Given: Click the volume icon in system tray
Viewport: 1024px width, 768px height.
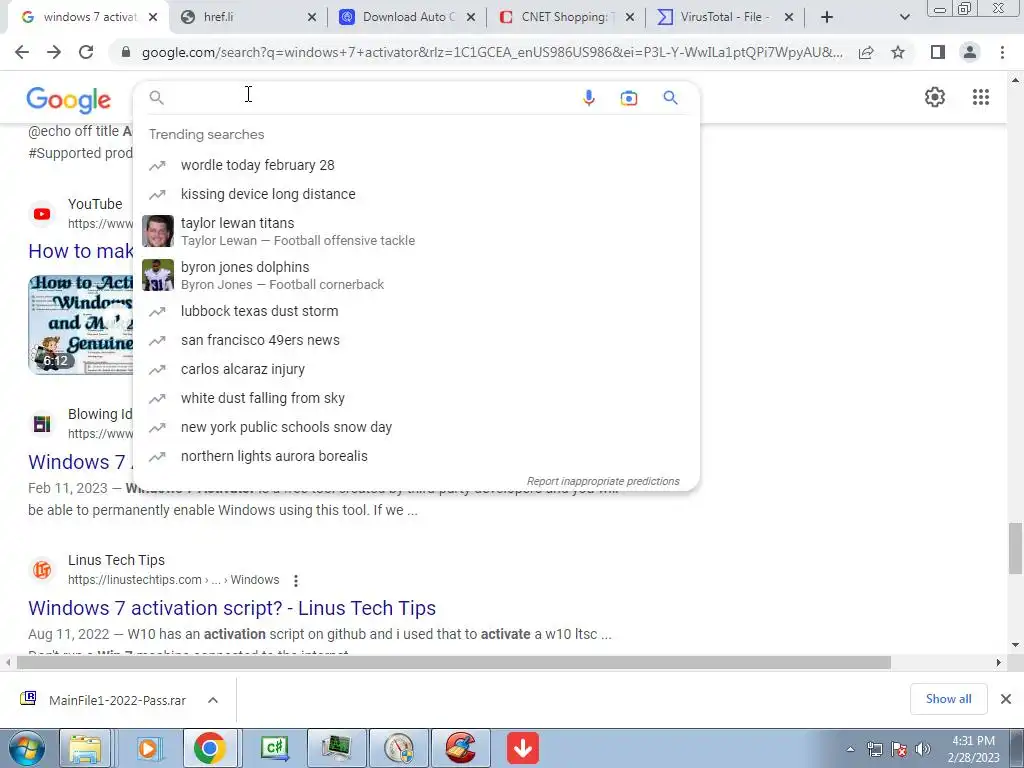Looking at the screenshot, I should click(923, 749).
